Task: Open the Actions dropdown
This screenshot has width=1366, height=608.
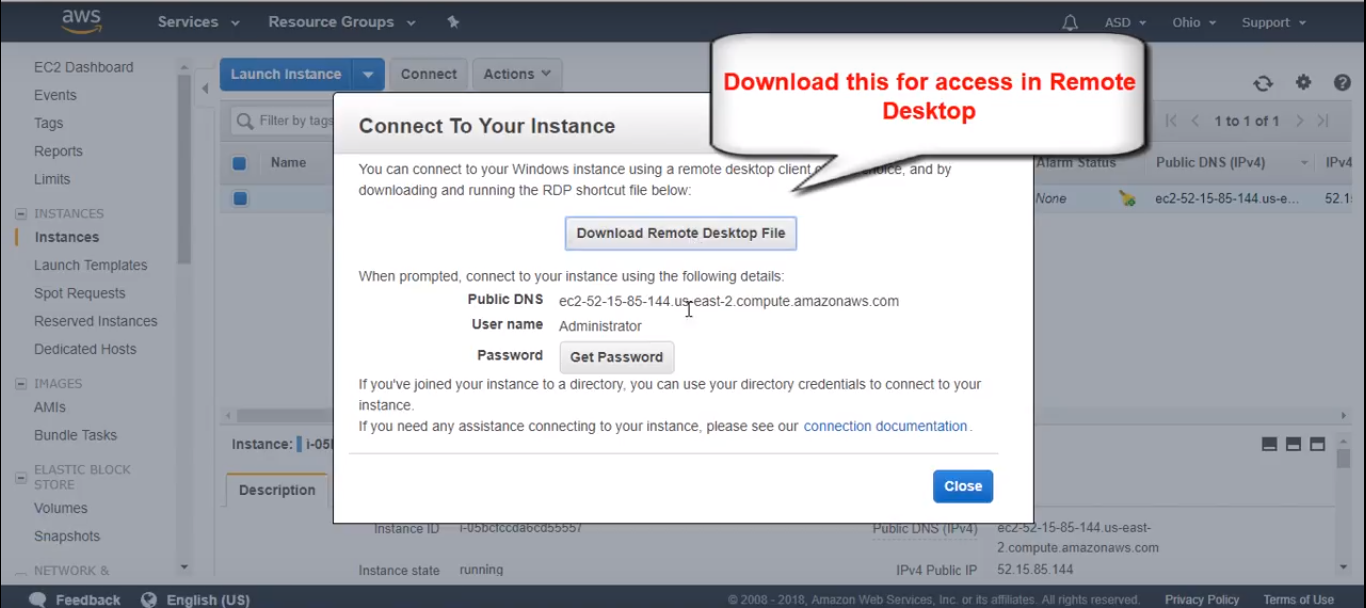Action: coord(517,74)
